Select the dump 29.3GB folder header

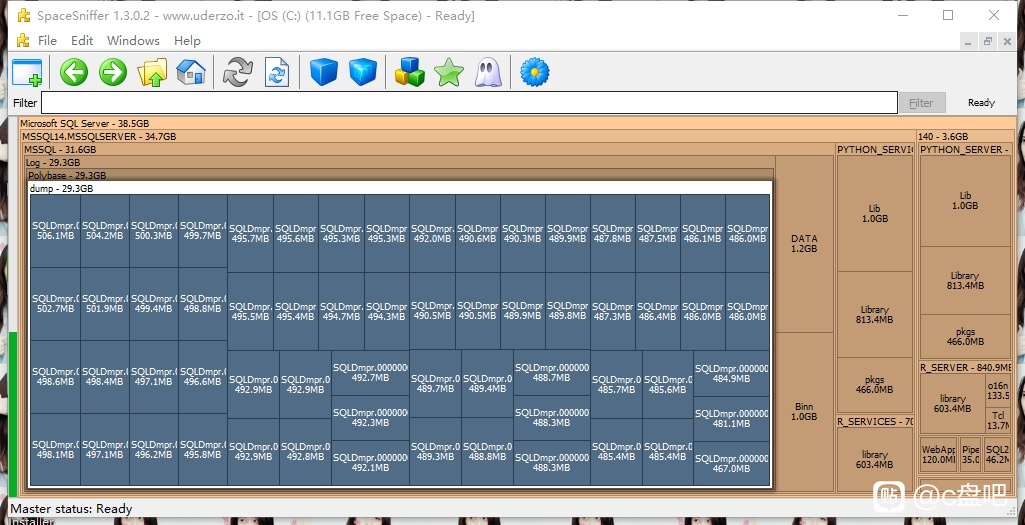click(x=399, y=188)
